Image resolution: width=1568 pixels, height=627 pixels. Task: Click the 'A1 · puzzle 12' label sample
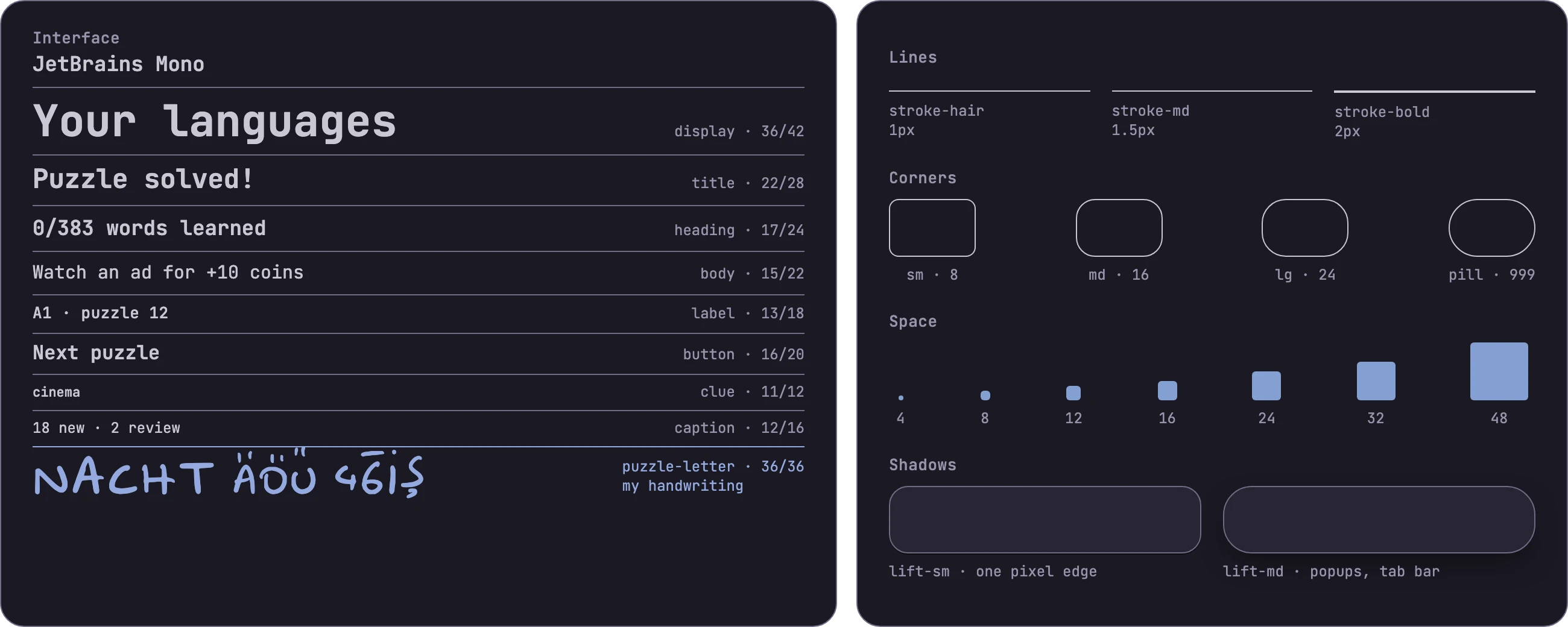coord(101,313)
